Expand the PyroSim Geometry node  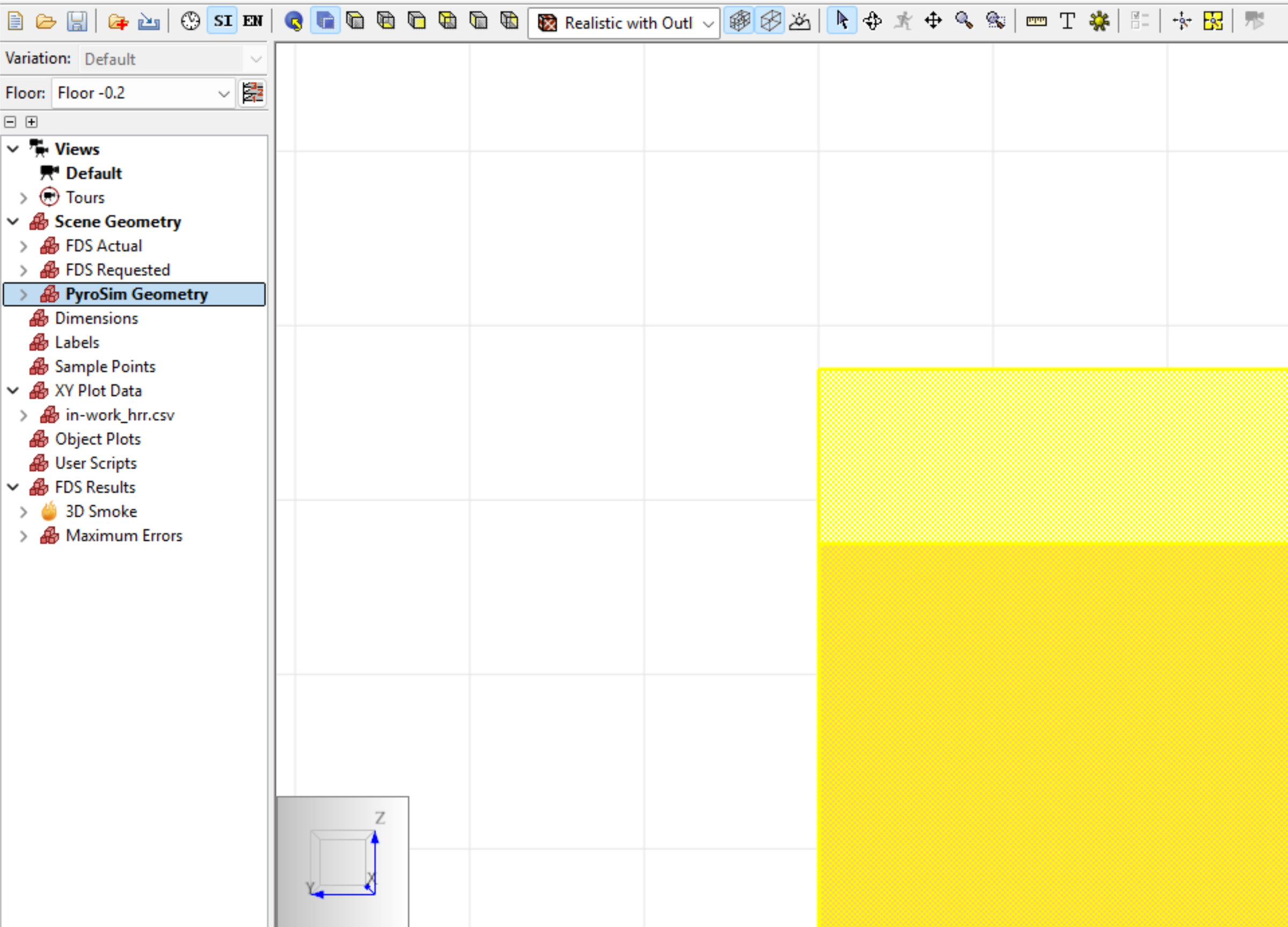(23, 295)
